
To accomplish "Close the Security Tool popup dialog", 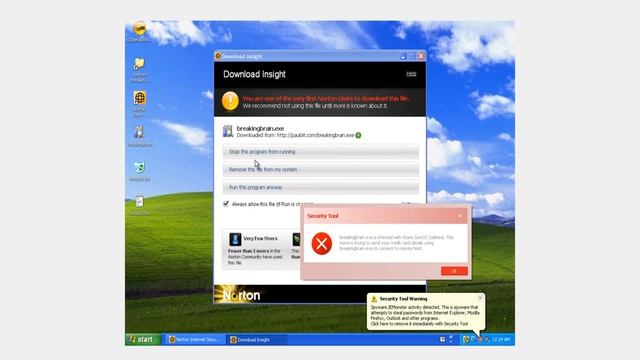I will [x=460, y=216].
